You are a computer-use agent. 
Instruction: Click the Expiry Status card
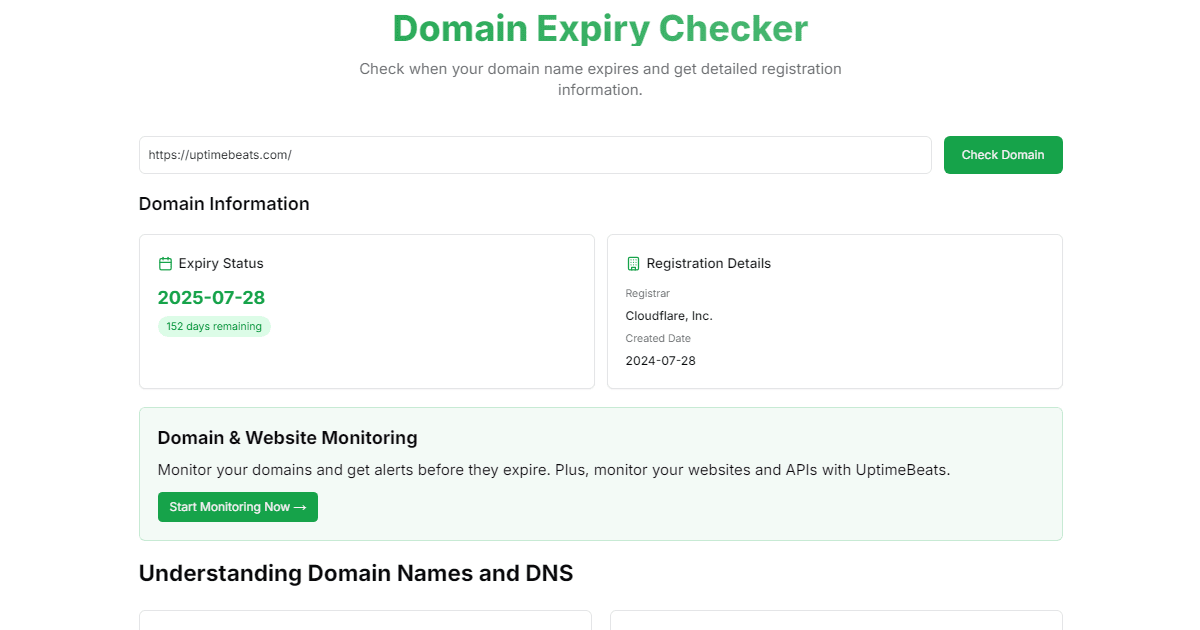click(x=367, y=311)
